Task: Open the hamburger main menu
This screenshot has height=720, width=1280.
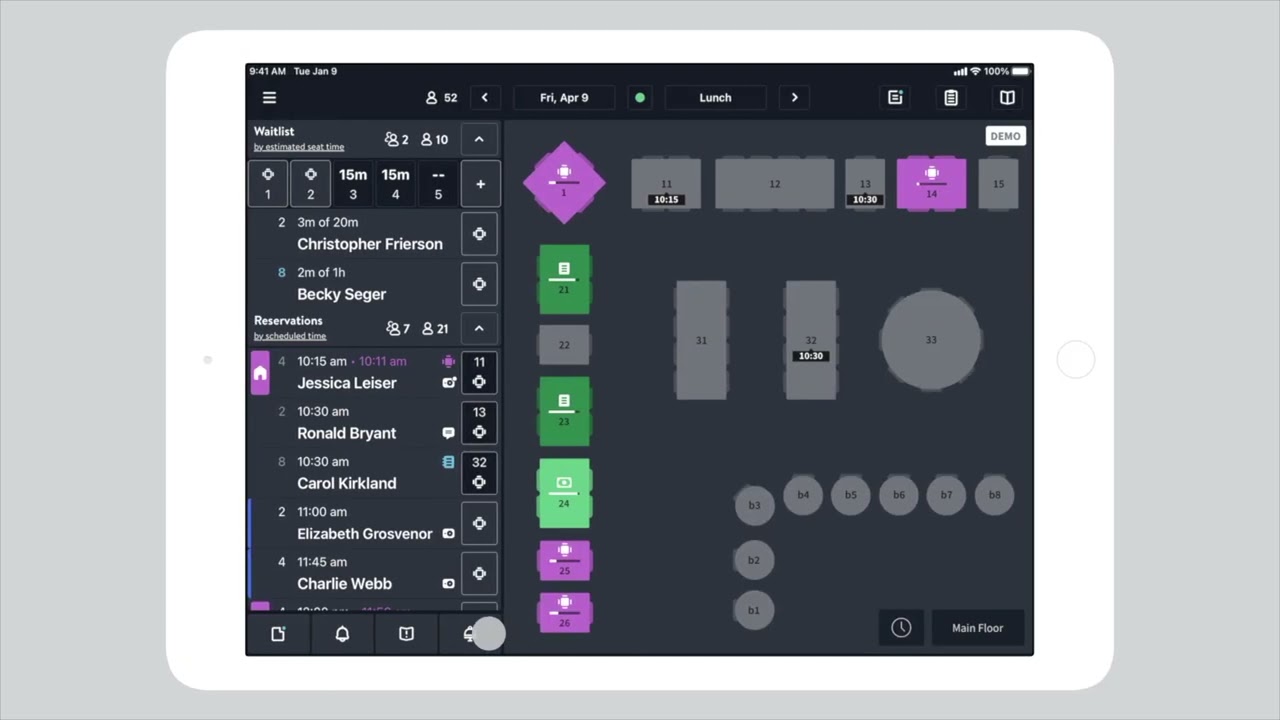Action: coord(269,98)
